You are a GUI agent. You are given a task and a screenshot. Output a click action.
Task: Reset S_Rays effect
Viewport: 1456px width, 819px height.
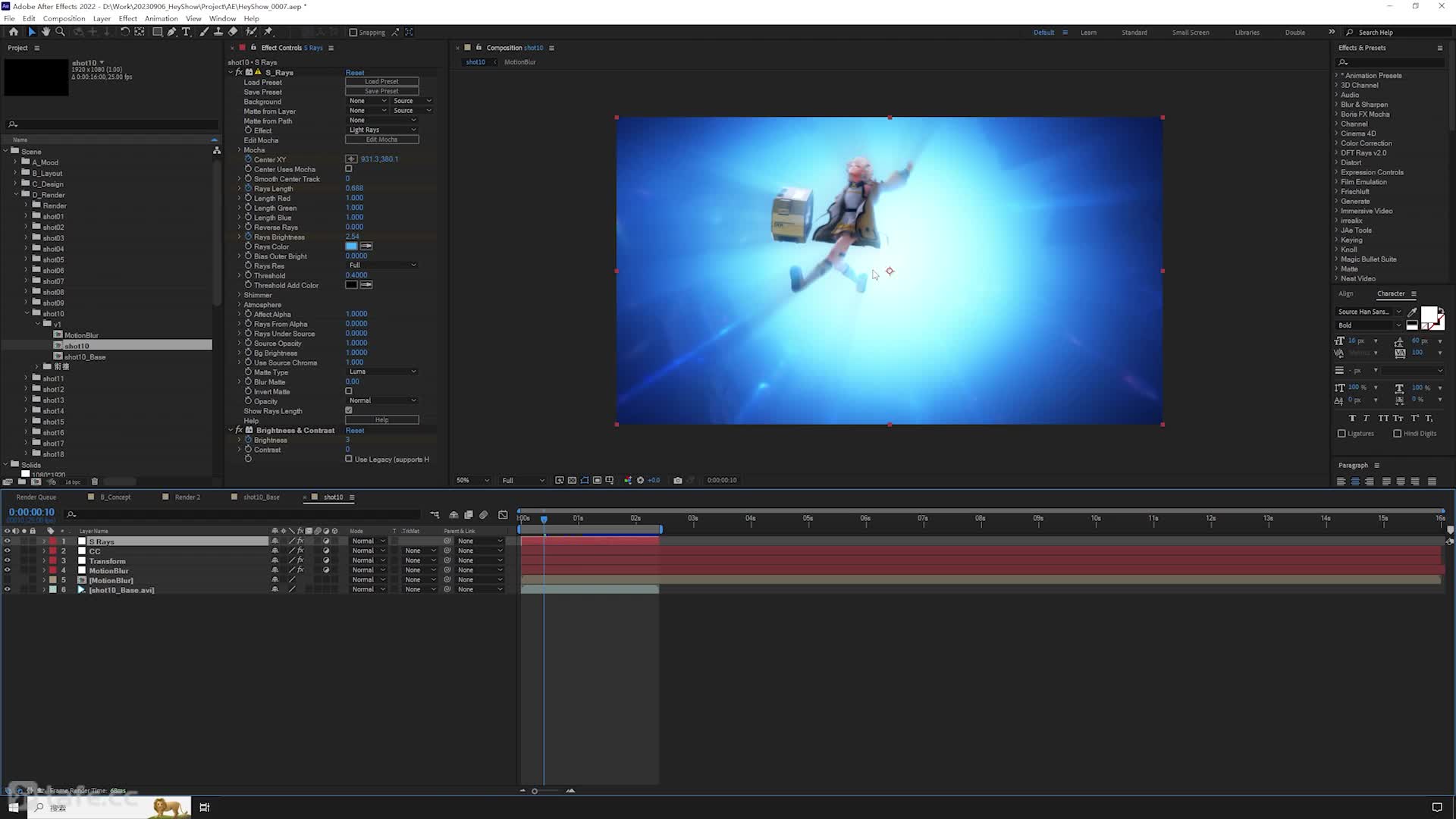tap(355, 73)
